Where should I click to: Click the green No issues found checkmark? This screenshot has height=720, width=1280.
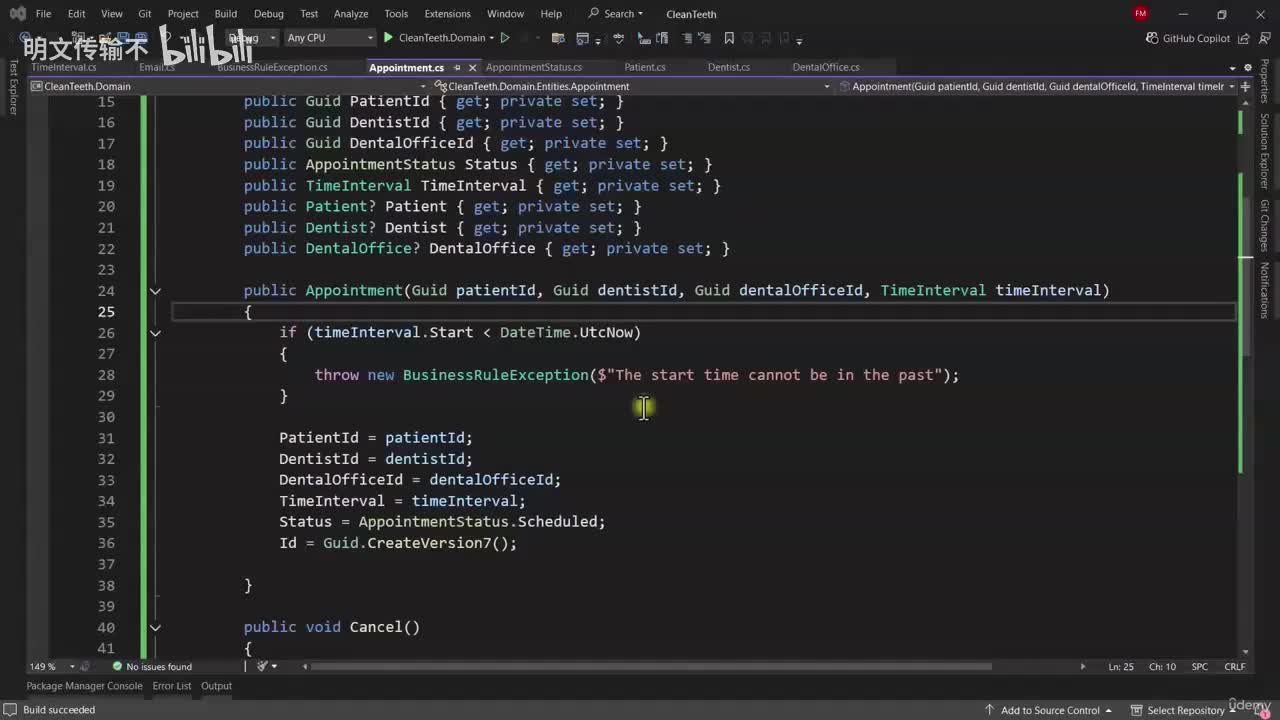click(x=117, y=667)
